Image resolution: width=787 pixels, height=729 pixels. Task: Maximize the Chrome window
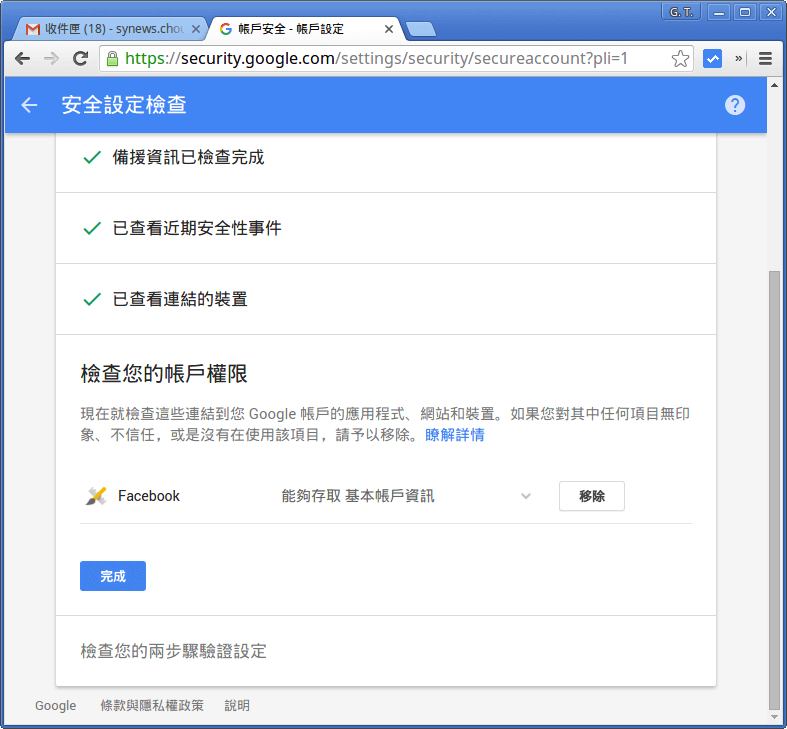tap(745, 12)
